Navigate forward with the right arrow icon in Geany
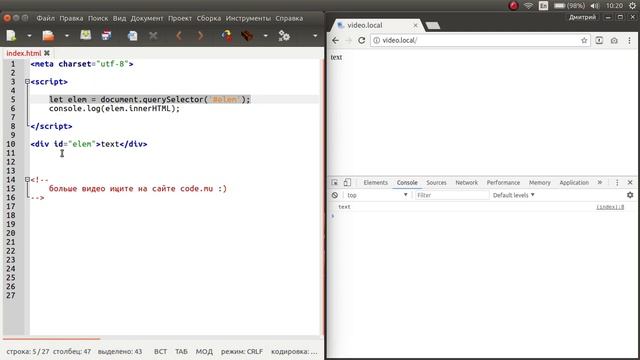Viewport: 640px width, 360px height. click(x=200, y=36)
